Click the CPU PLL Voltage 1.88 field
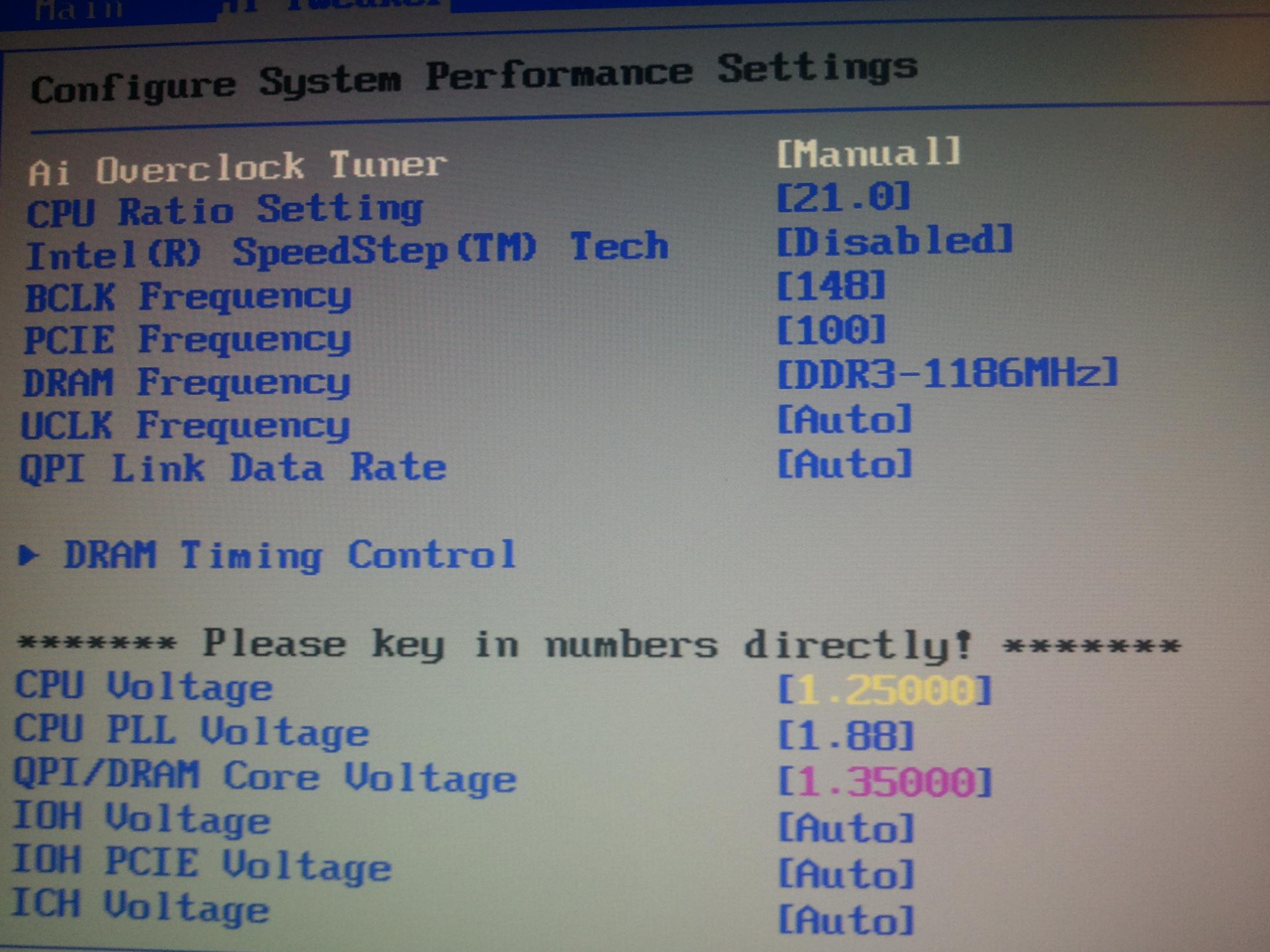1270x952 pixels. [x=846, y=736]
